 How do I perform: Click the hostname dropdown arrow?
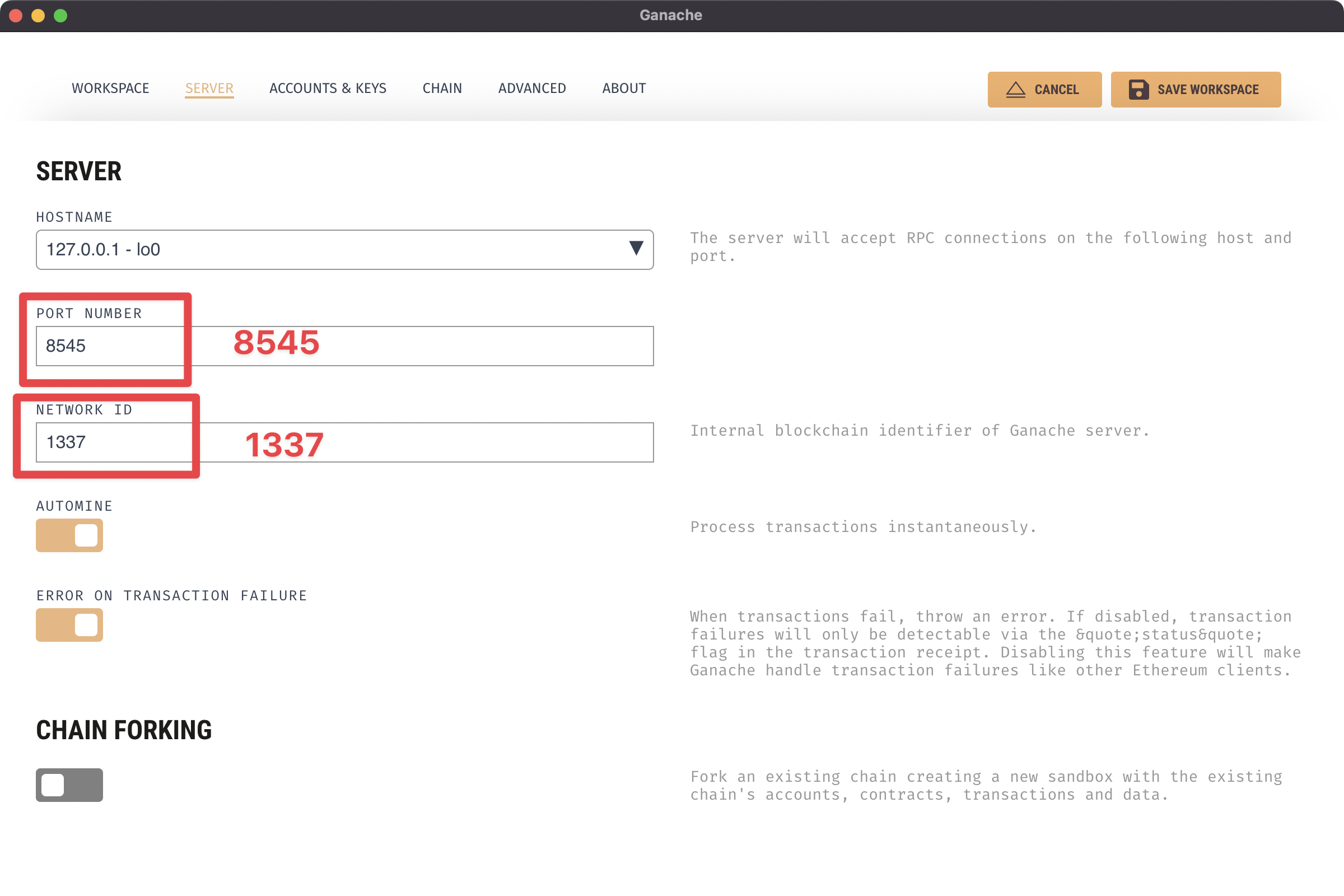pos(636,249)
